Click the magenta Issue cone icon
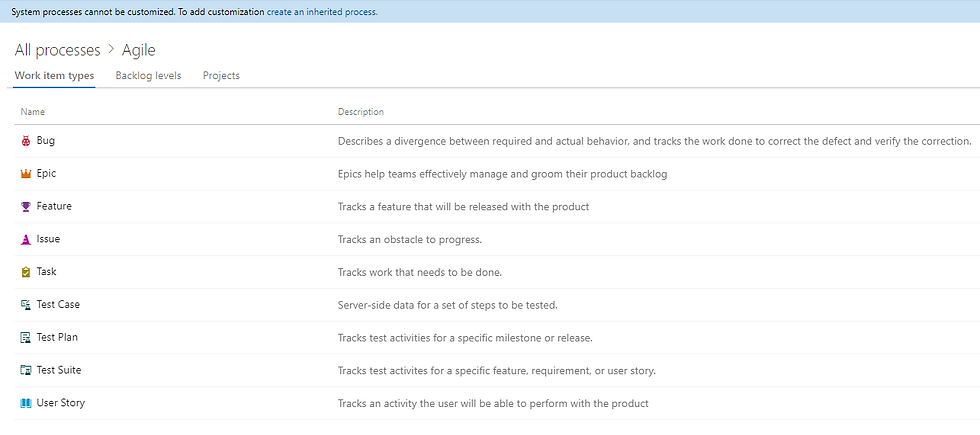 point(26,239)
